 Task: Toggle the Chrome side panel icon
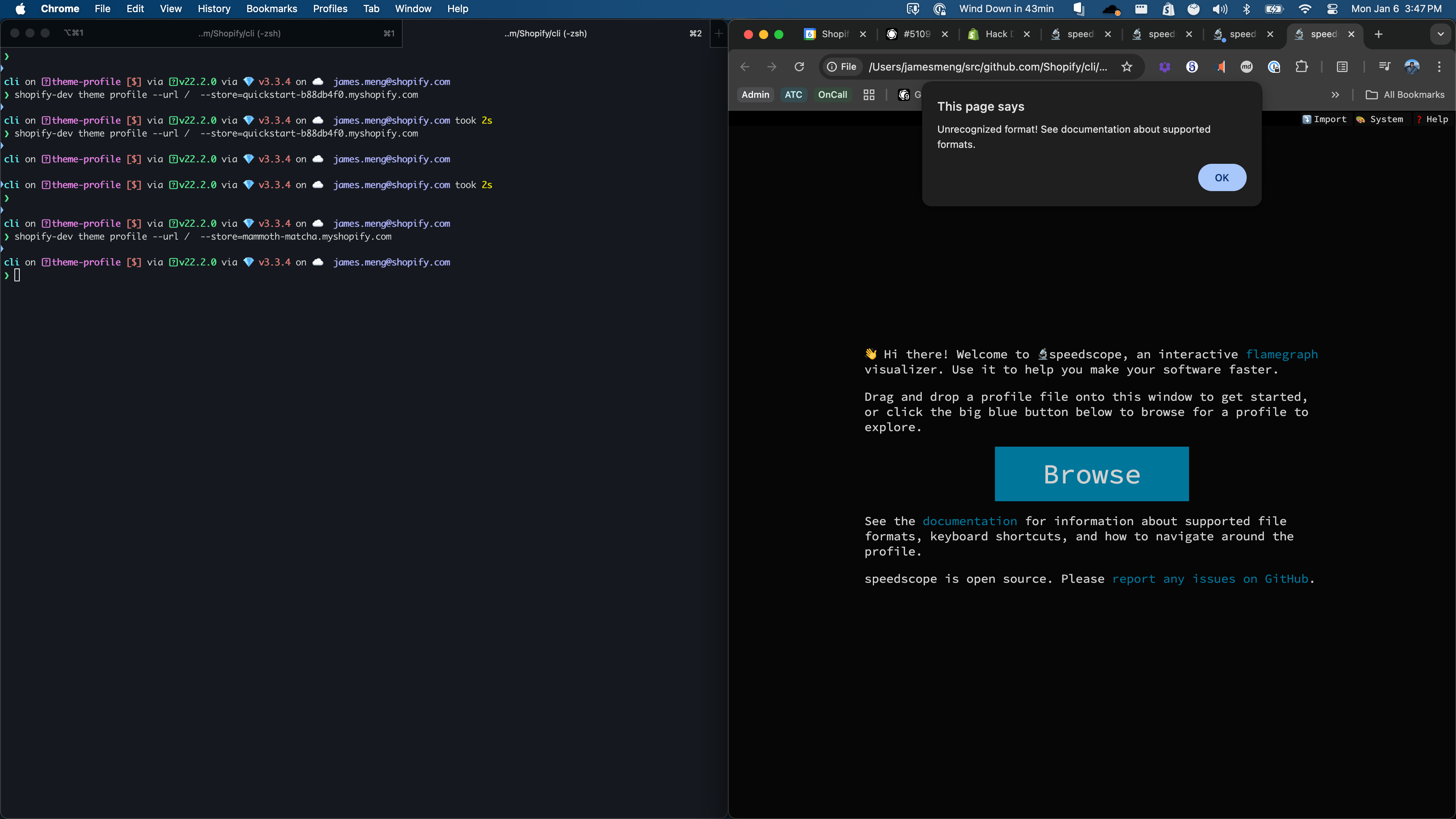coord(1342,67)
